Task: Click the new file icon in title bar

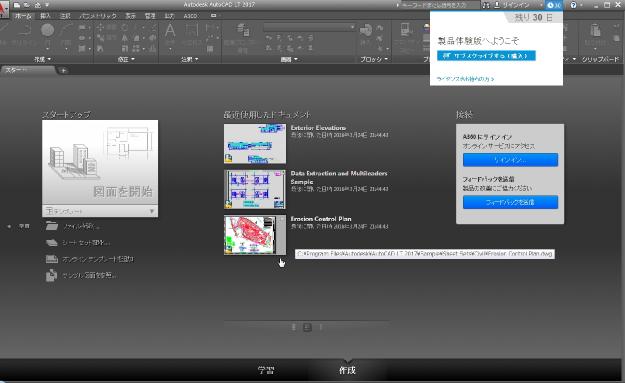Action: [x=17, y=5]
